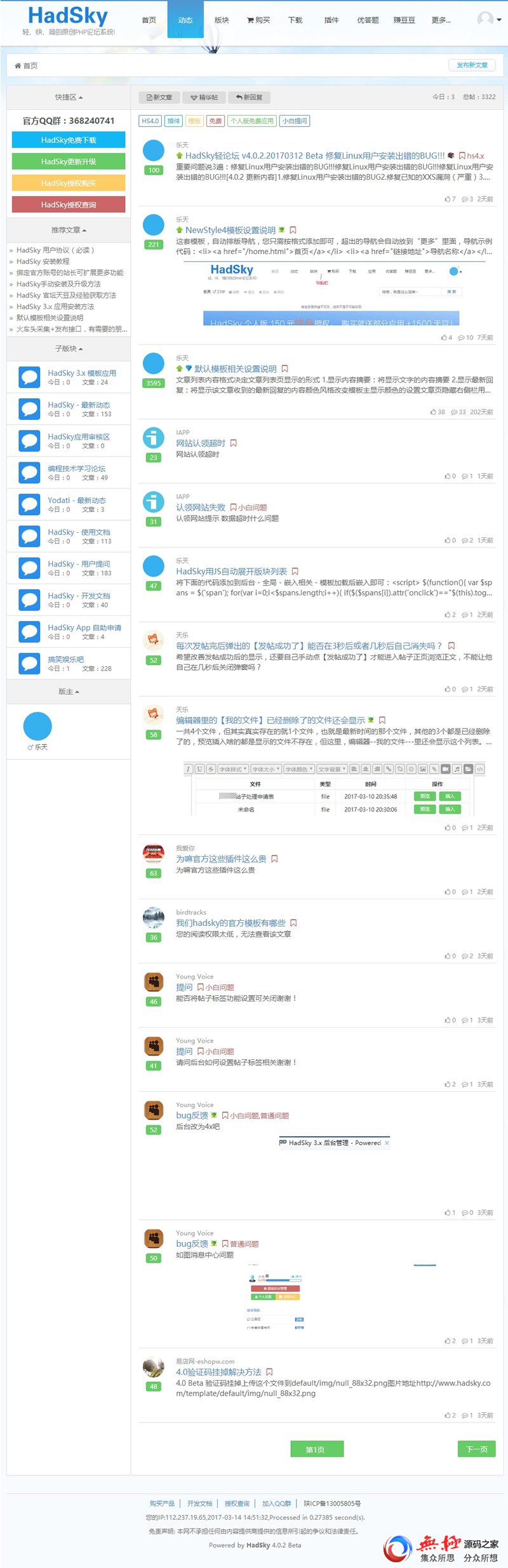Click the bookmark icon beside NewStyle4模板设置说明

[293, 231]
